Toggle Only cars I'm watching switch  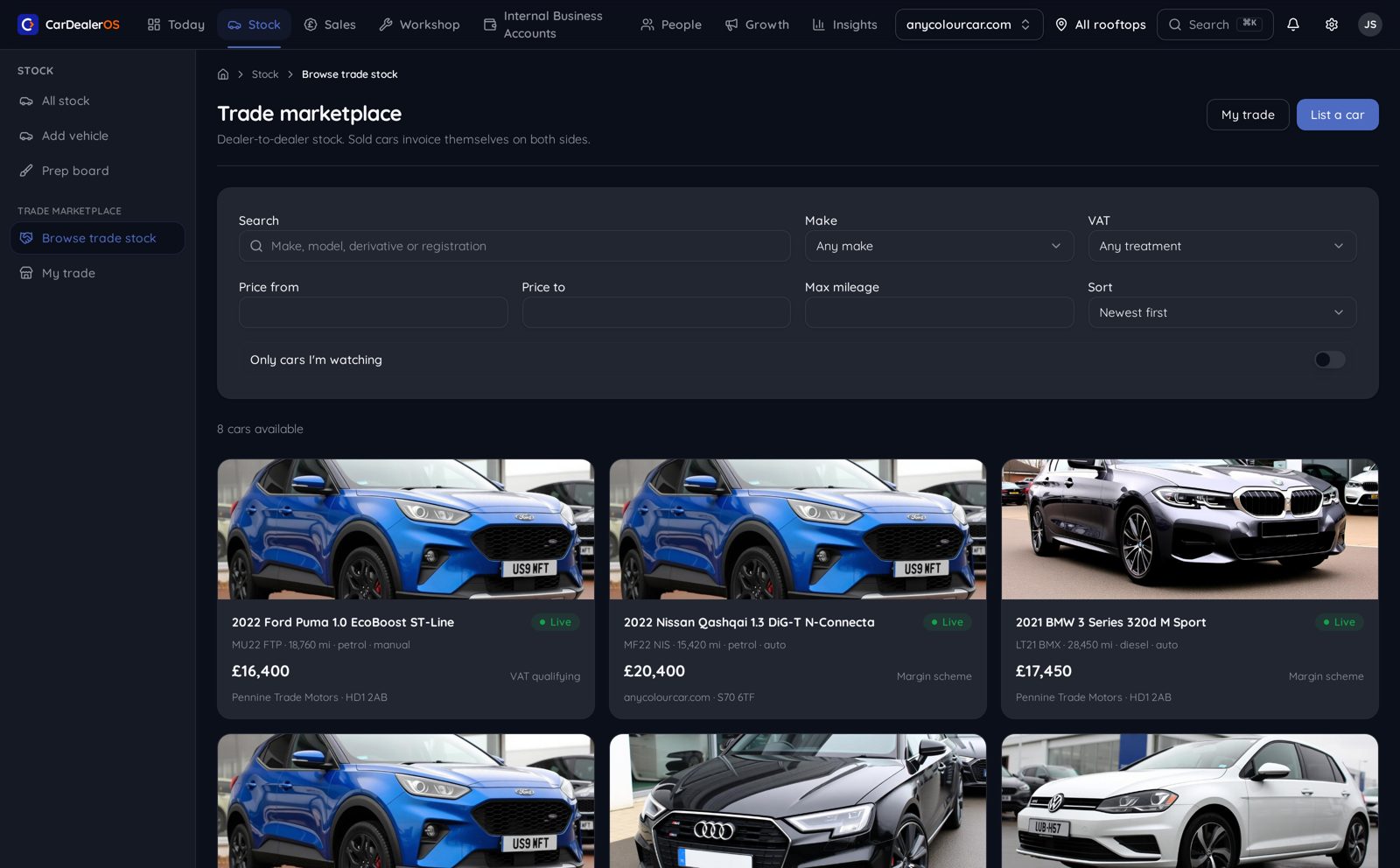tap(1329, 360)
